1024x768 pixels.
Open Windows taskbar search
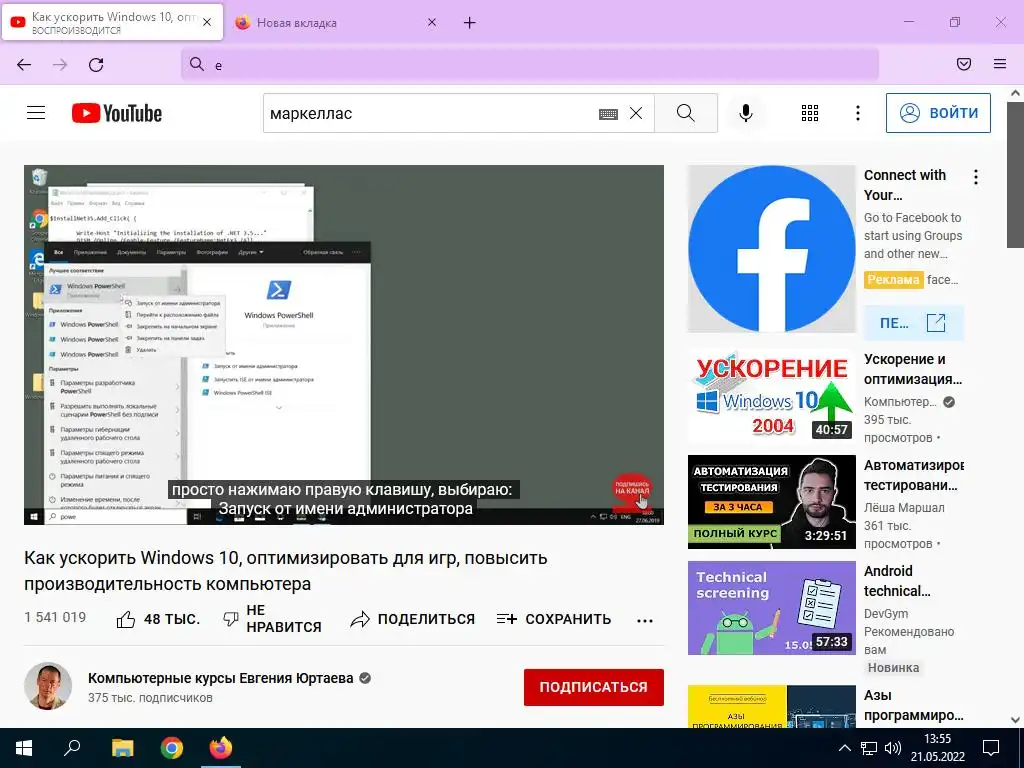[72, 748]
